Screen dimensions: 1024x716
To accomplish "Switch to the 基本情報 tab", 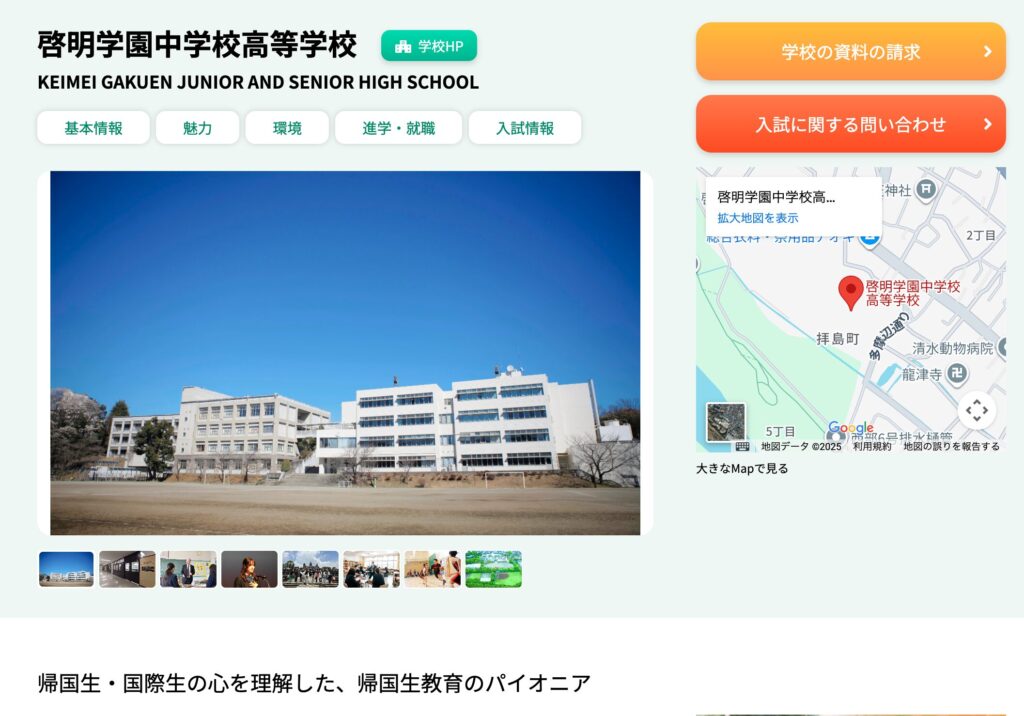I will coord(93,128).
